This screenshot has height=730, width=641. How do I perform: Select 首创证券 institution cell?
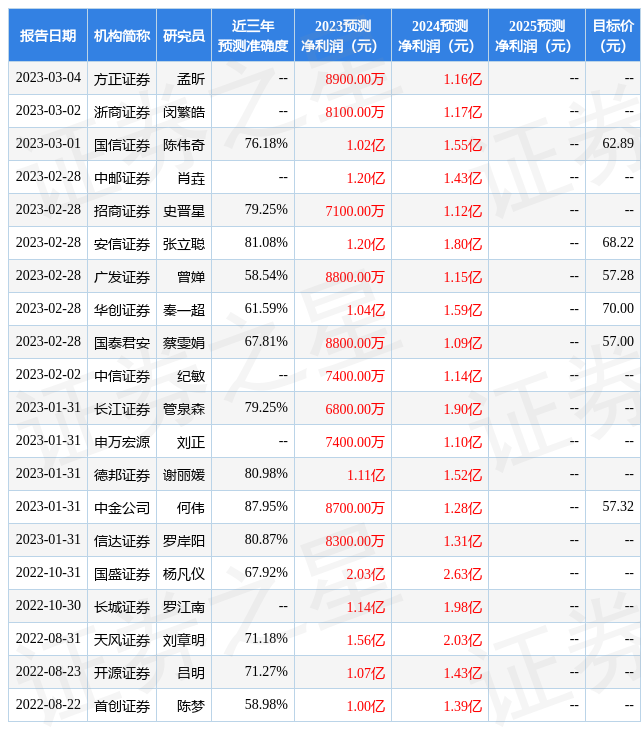[122, 707]
